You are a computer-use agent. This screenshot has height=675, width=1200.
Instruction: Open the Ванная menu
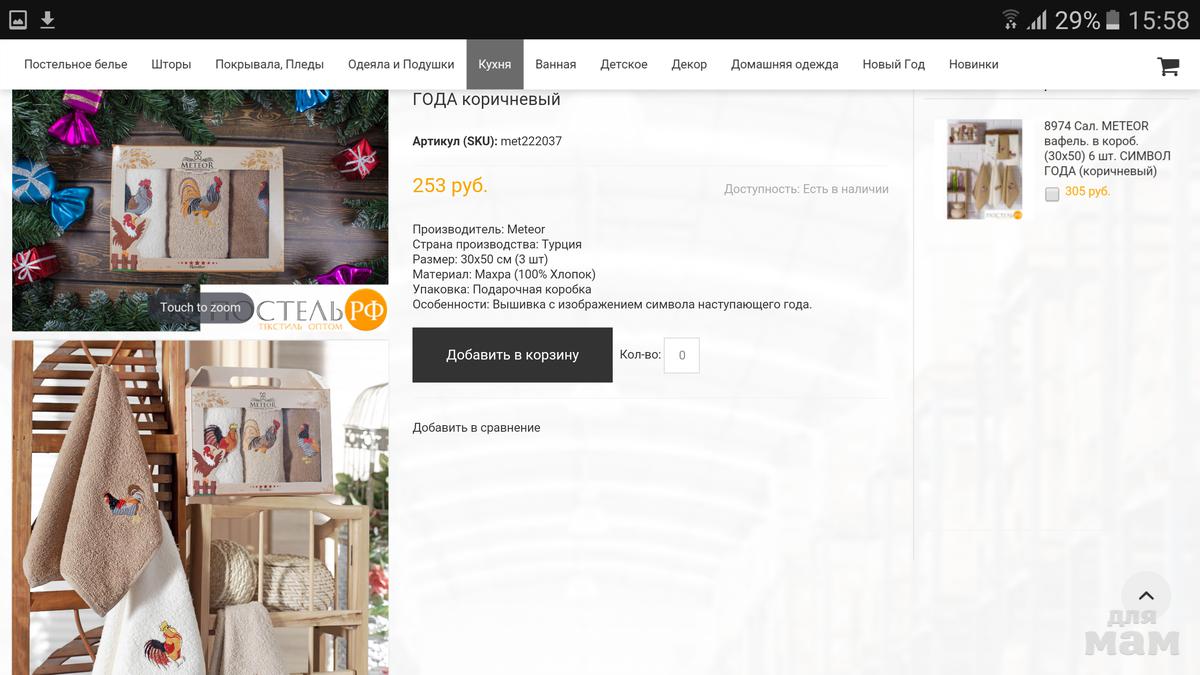click(x=555, y=64)
